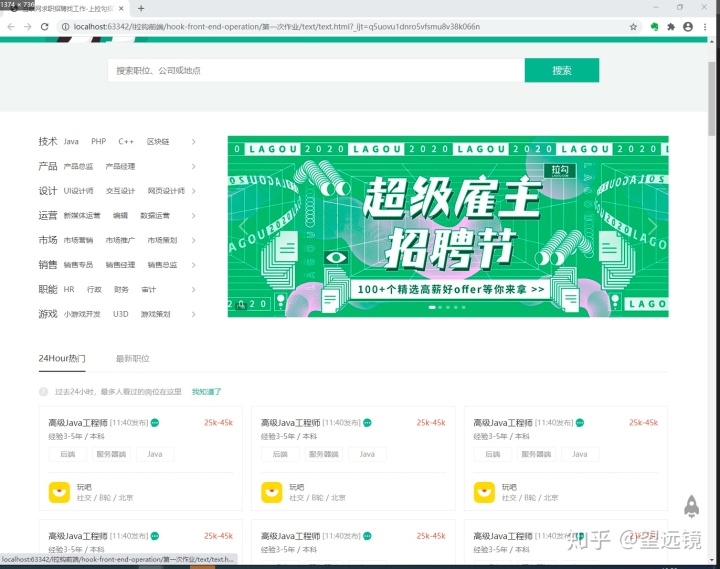
Task: Click green chat icon on first job card
Action: coord(155,423)
